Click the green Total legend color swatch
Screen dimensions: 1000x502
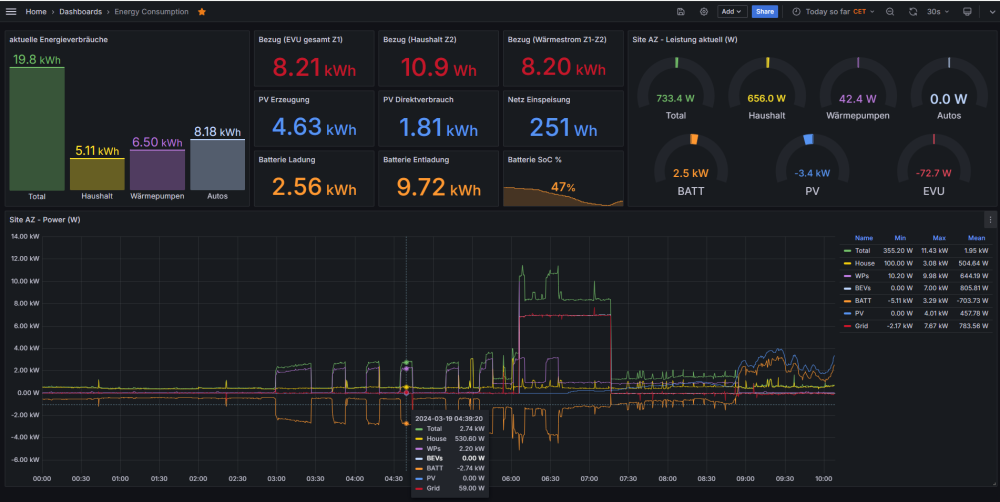[847, 251]
